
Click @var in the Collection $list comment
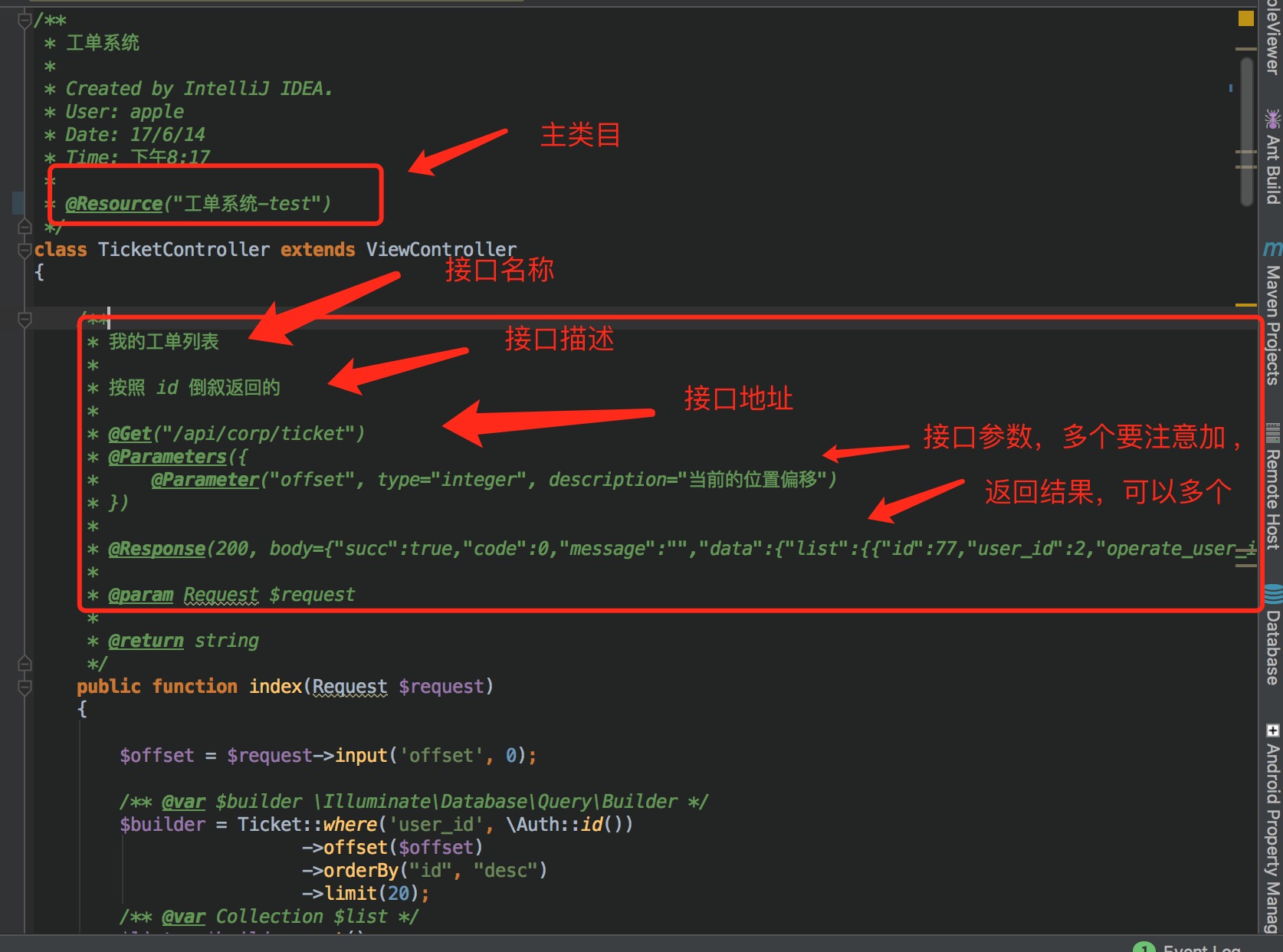(184, 917)
